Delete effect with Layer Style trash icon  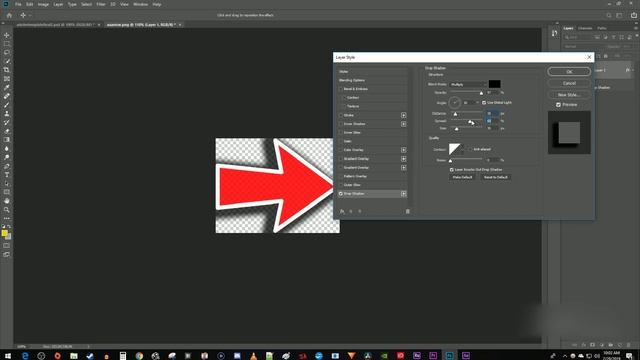pyautogui.click(x=407, y=211)
